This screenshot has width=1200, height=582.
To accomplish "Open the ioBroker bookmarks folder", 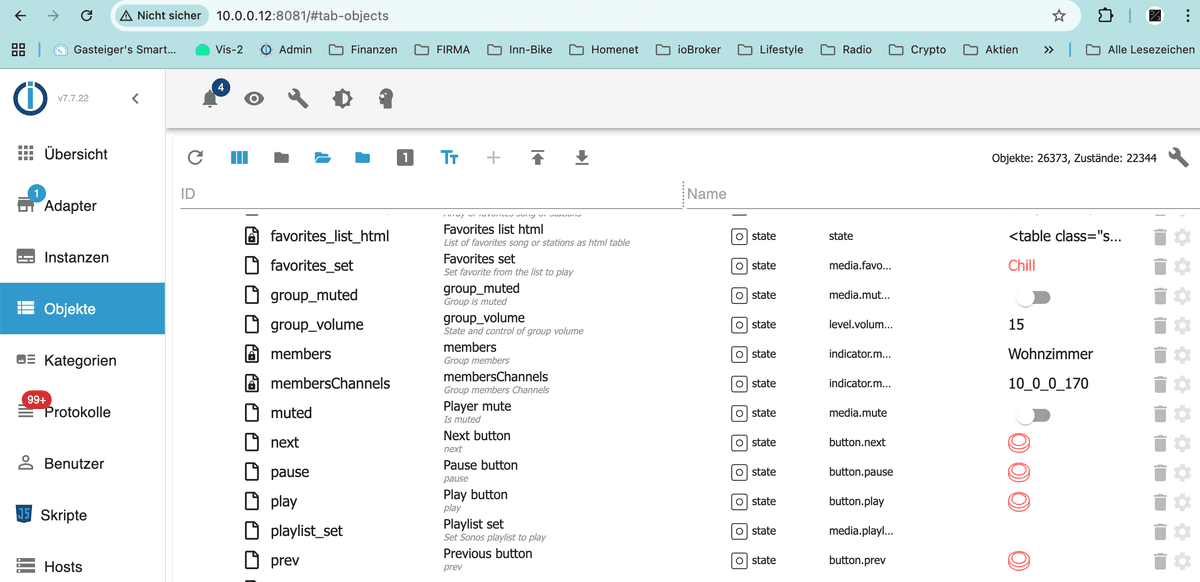I will [688, 49].
